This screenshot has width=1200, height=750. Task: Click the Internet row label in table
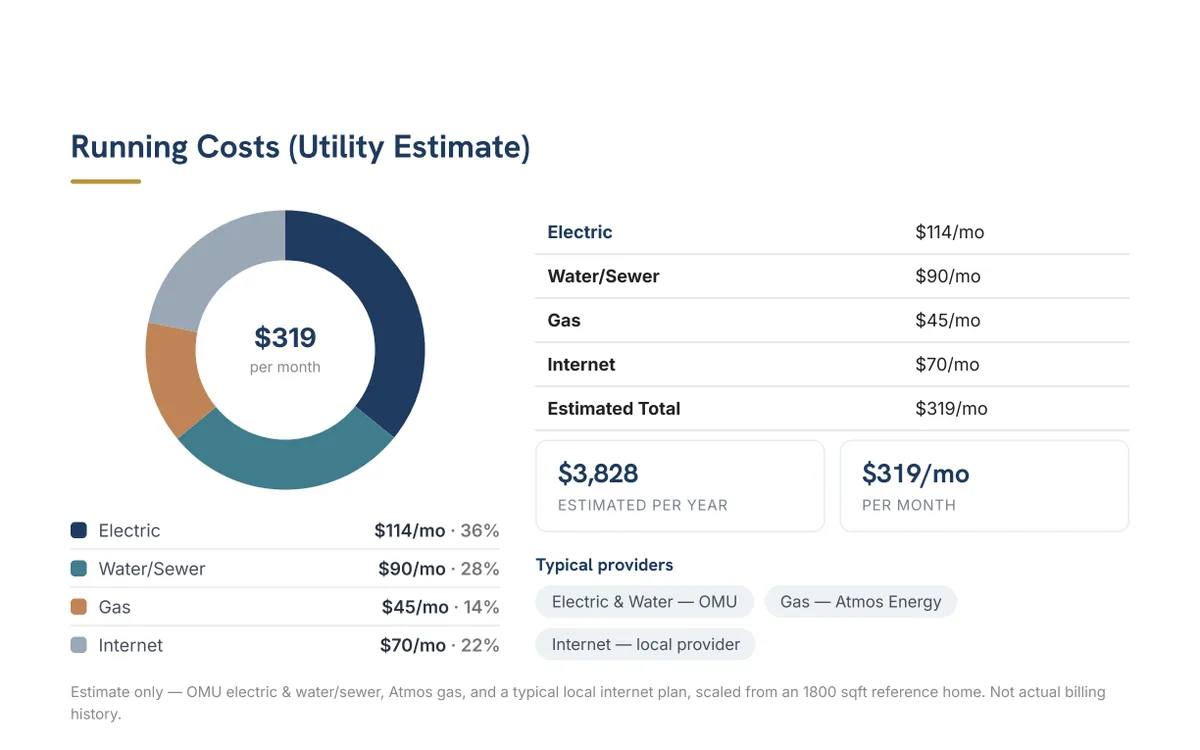click(x=581, y=364)
